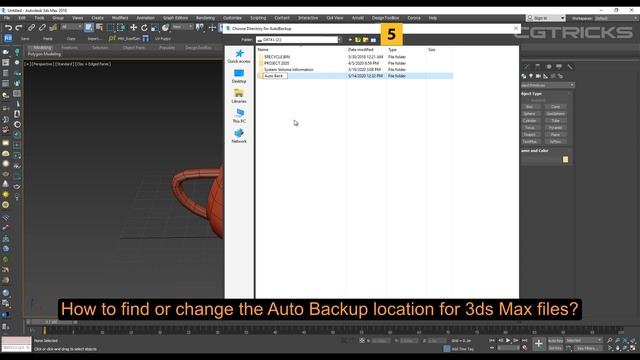Screen dimensions: 640x360
Task: Open the Modifiers menu
Action: [120, 18]
